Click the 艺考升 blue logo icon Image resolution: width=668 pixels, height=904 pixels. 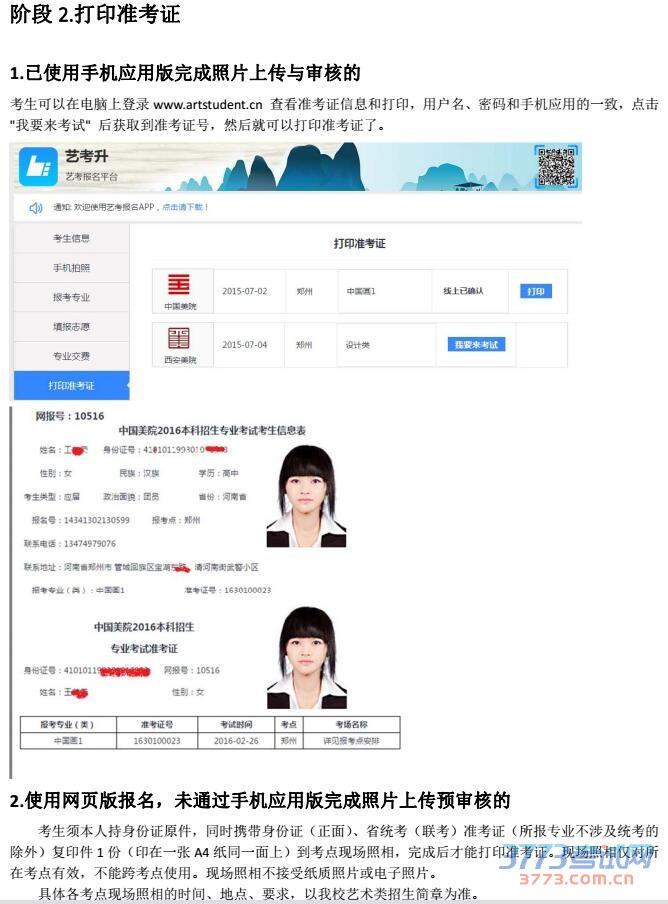38,165
